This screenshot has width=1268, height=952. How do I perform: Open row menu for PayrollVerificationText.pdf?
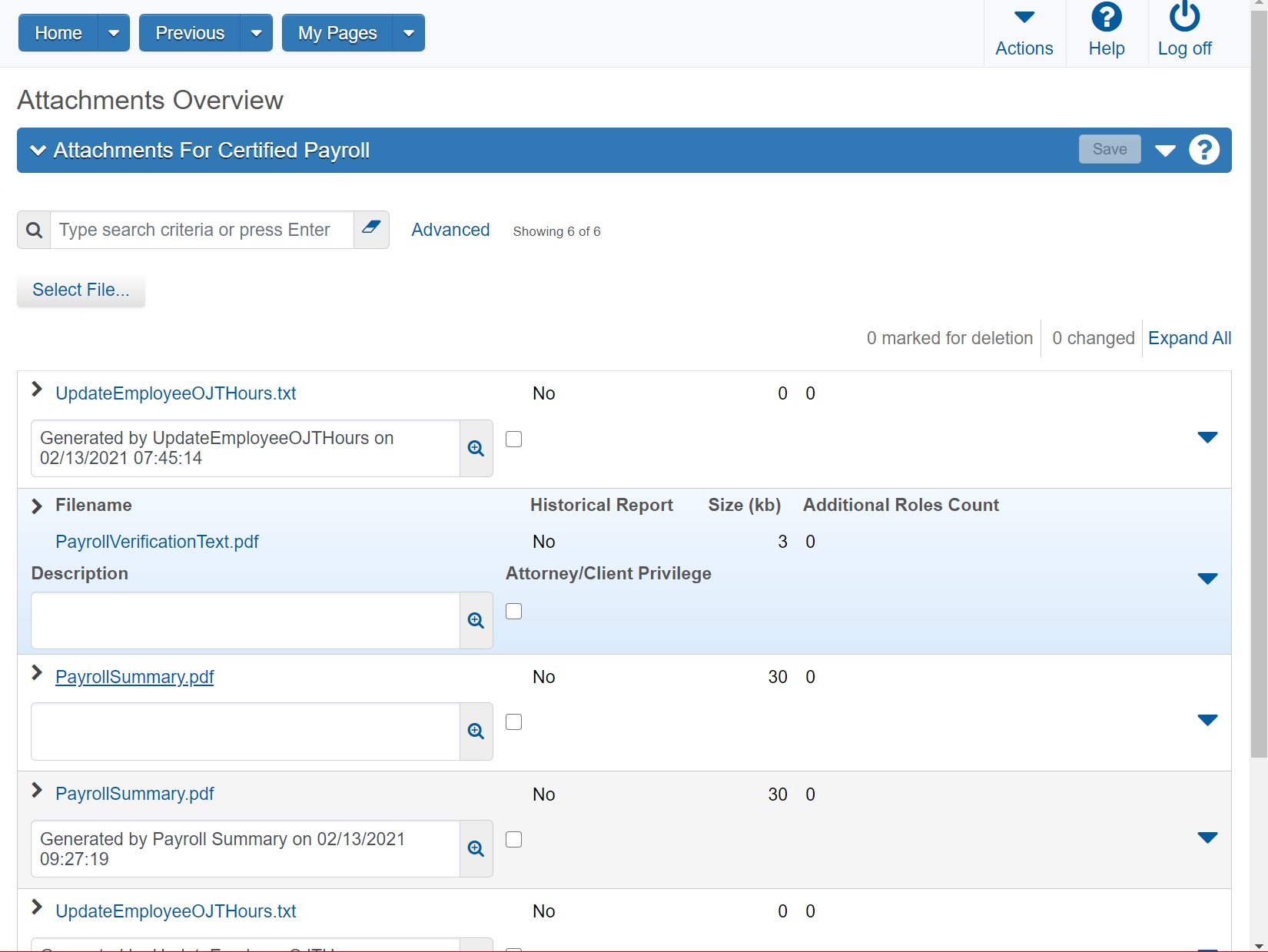pos(1207,579)
